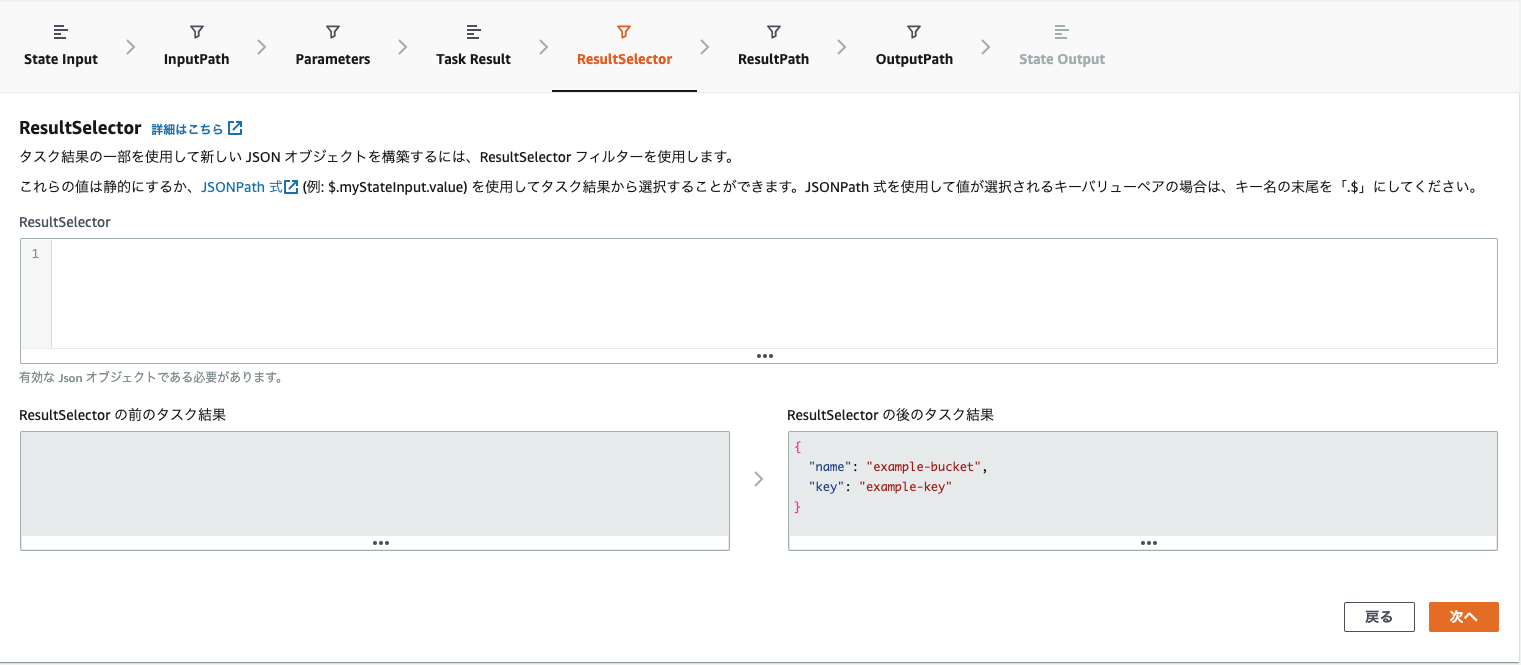Click the ResultPath filter icon
The image size is (1521, 665).
click(x=773, y=31)
